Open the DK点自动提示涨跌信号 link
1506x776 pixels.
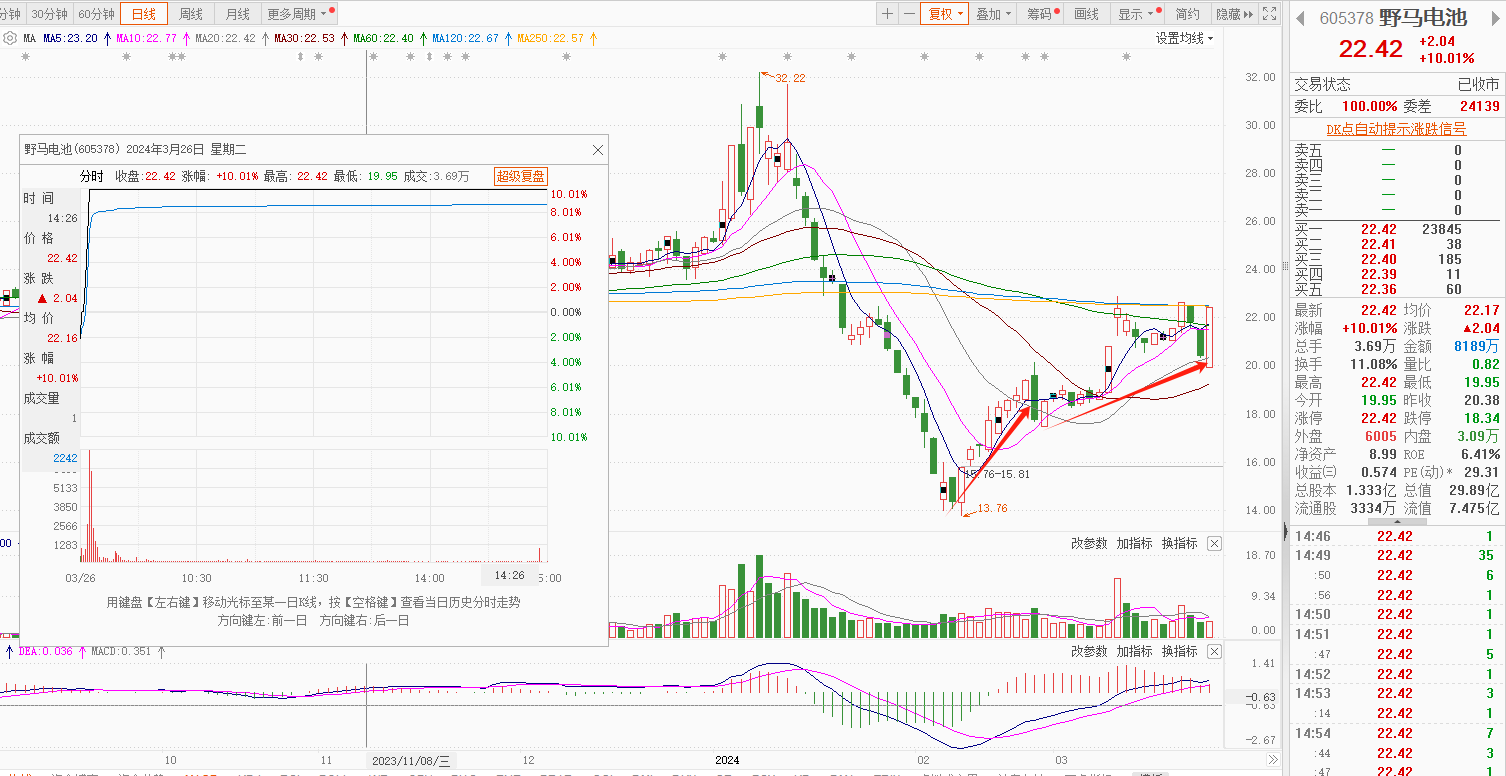(x=1396, y=129)
